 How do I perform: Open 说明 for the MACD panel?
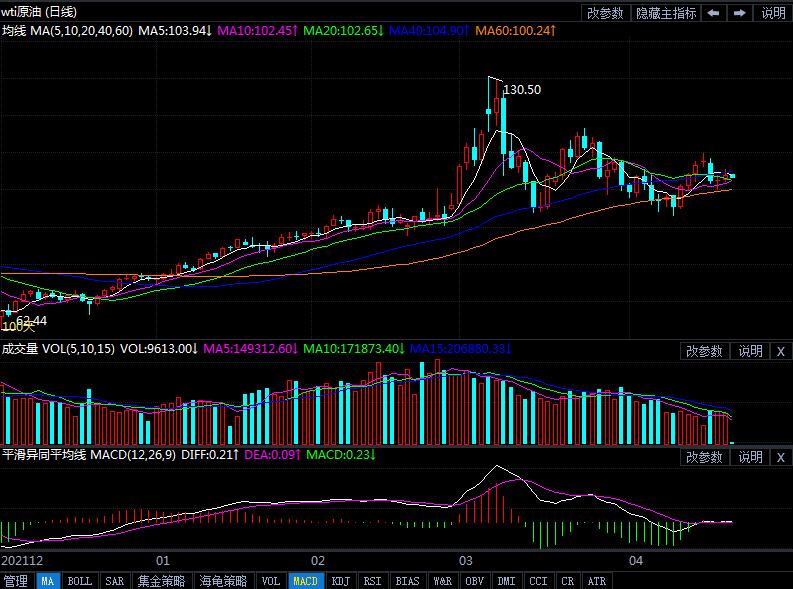tap(750, 457)
